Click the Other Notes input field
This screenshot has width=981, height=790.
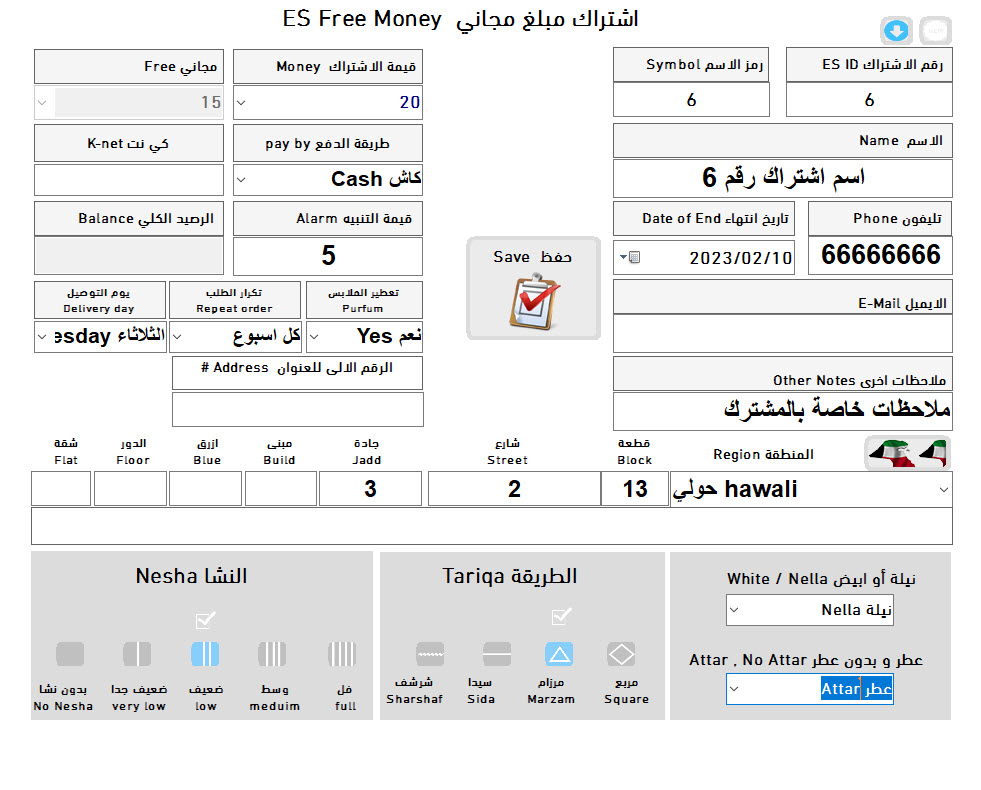[783, 411]
